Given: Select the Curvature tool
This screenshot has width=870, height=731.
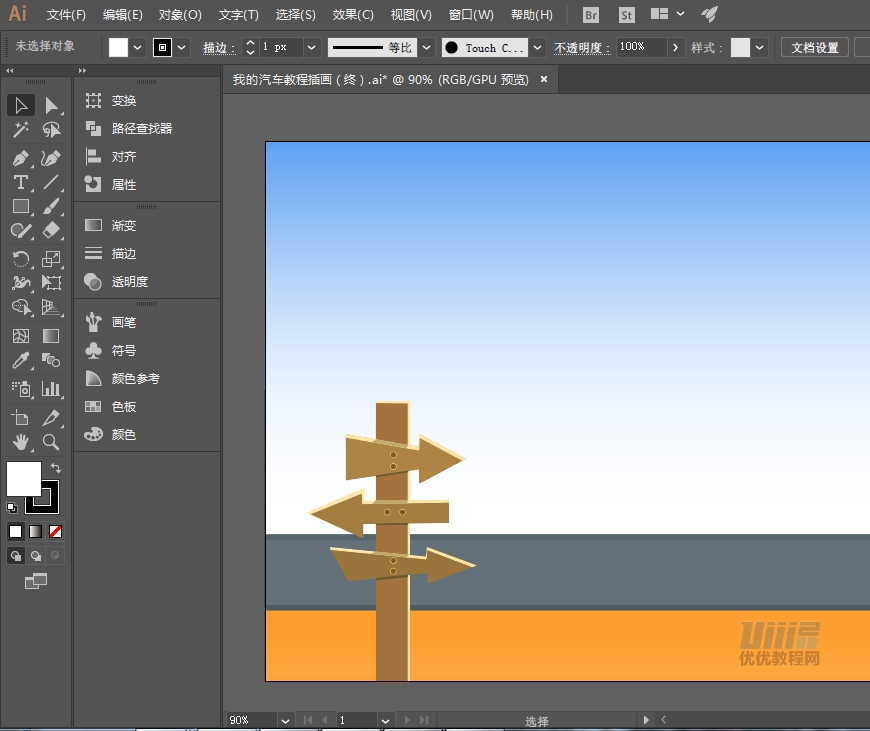Looking at the screenshot, I should click(x=51, y=158).
